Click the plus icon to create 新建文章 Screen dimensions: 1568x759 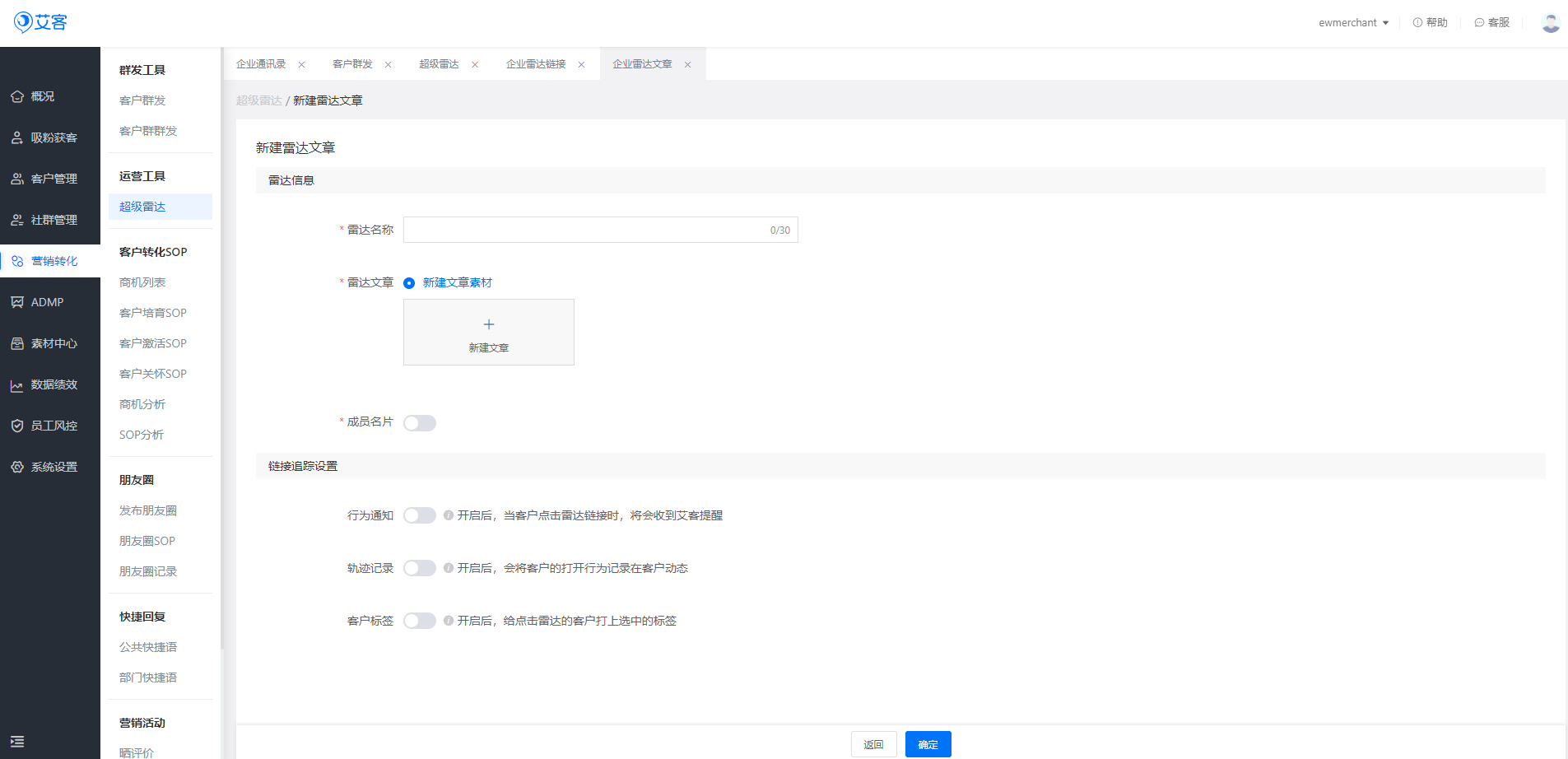[489, 324]
